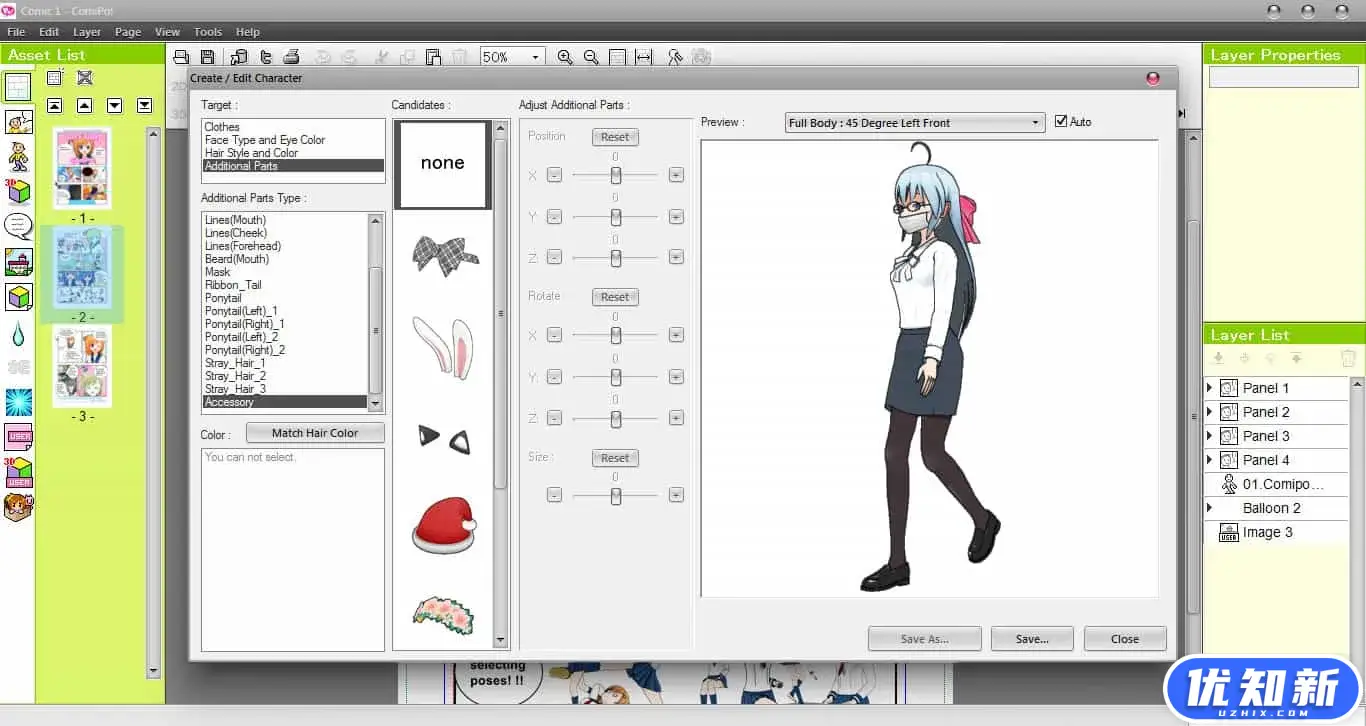Uncheck the Auto preview checkbox
Screen dimensions: 1366x726
click(1061, 122)
